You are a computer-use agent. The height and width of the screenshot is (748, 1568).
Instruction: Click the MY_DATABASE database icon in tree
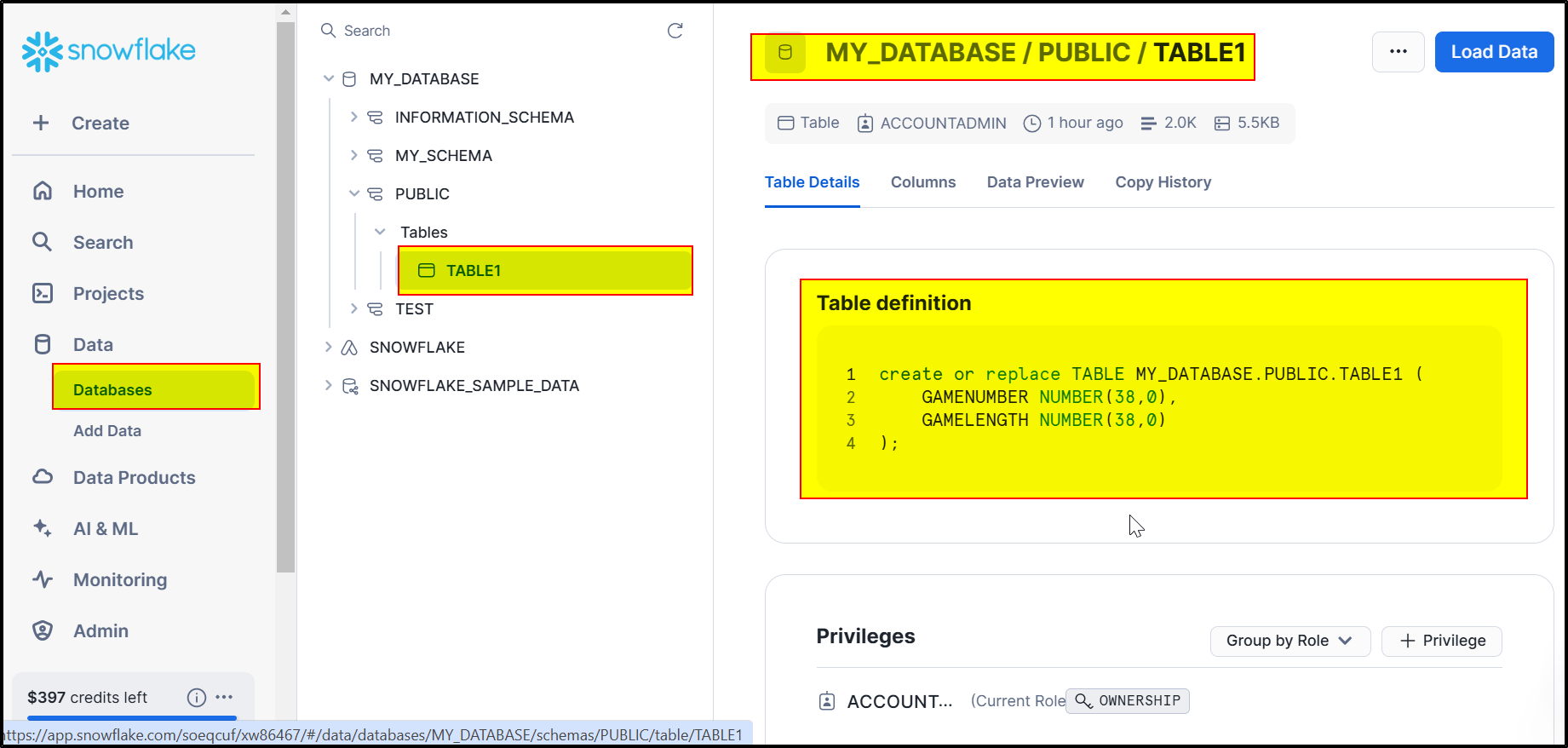349,79
